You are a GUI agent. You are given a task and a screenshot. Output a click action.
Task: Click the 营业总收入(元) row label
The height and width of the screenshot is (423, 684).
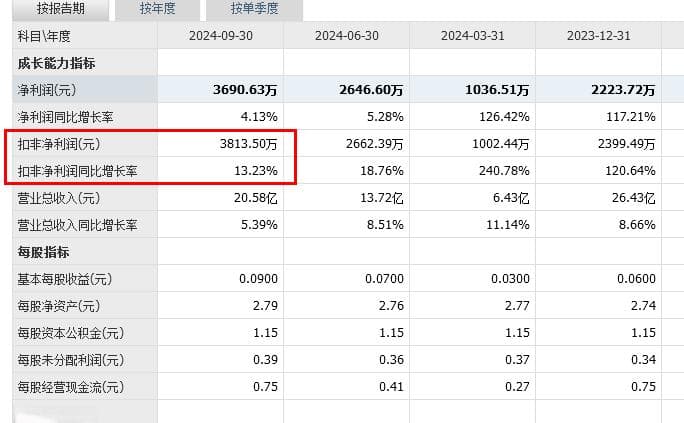[x=59, y=198]
